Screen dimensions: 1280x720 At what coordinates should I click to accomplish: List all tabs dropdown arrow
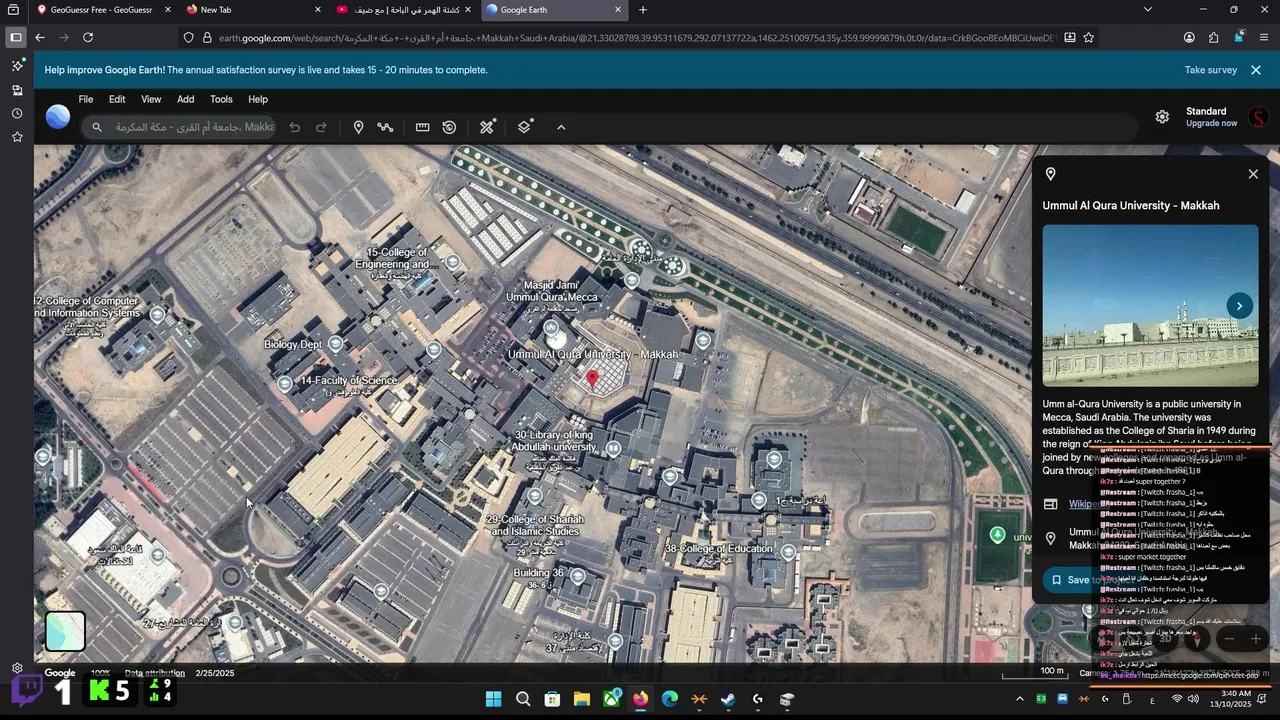click(1147, 10)
